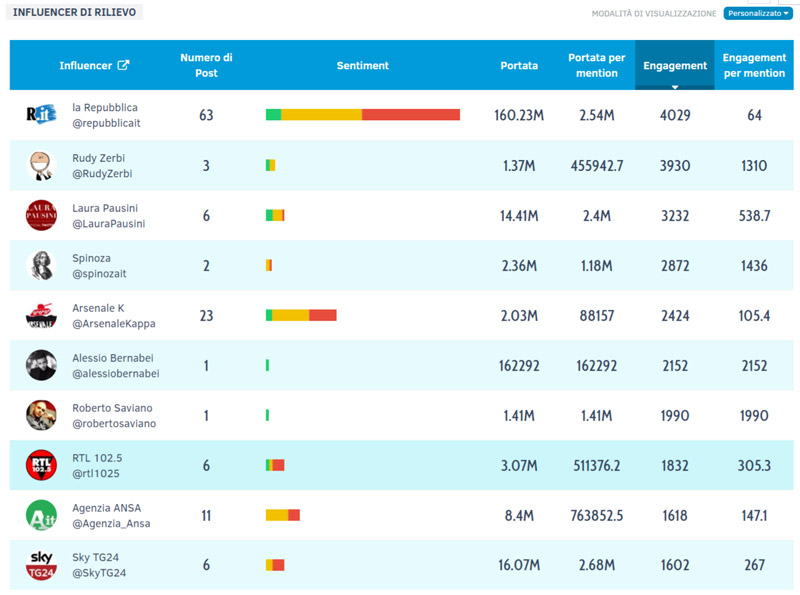
Task: Click the MODALITÀ DI VISUALIZZAZIONE label
Action: pos(654,14)
